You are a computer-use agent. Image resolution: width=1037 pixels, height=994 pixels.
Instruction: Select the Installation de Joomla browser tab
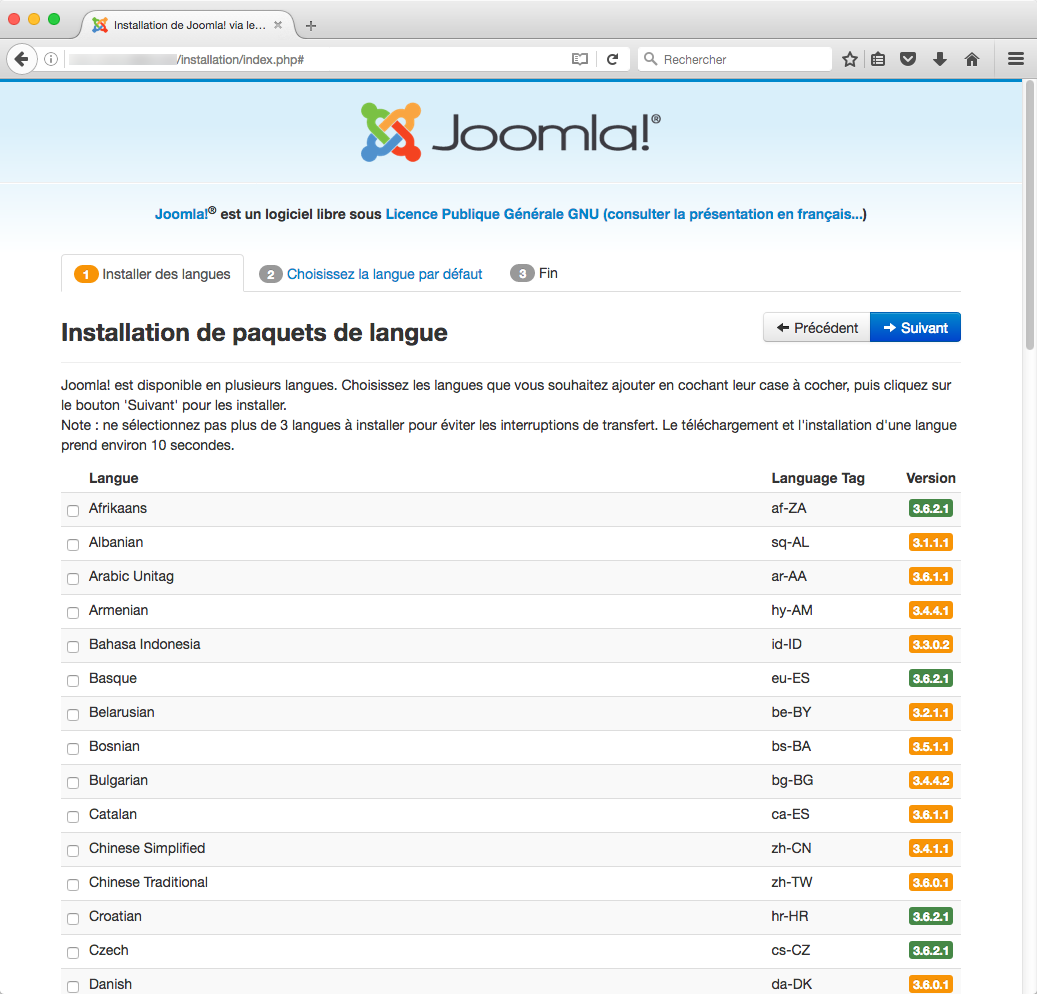(x=188, y=25)
